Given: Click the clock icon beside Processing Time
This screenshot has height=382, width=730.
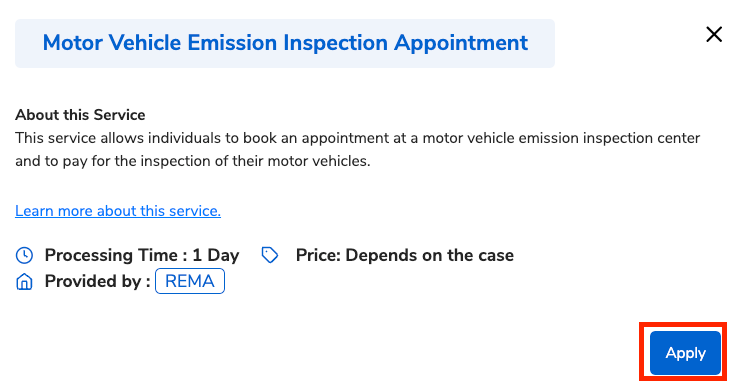Looking at the screenshot, I should [24, 255].
